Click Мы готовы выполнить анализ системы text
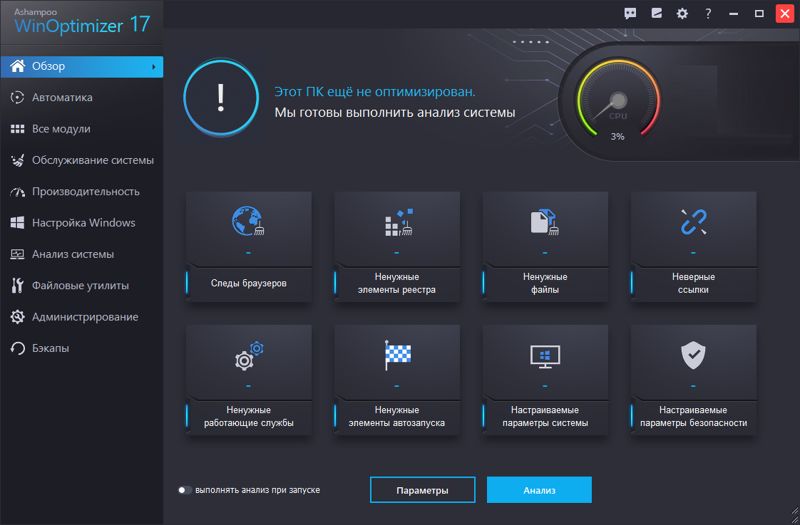Viewport: 800px width, 525px height. [394, 113]
